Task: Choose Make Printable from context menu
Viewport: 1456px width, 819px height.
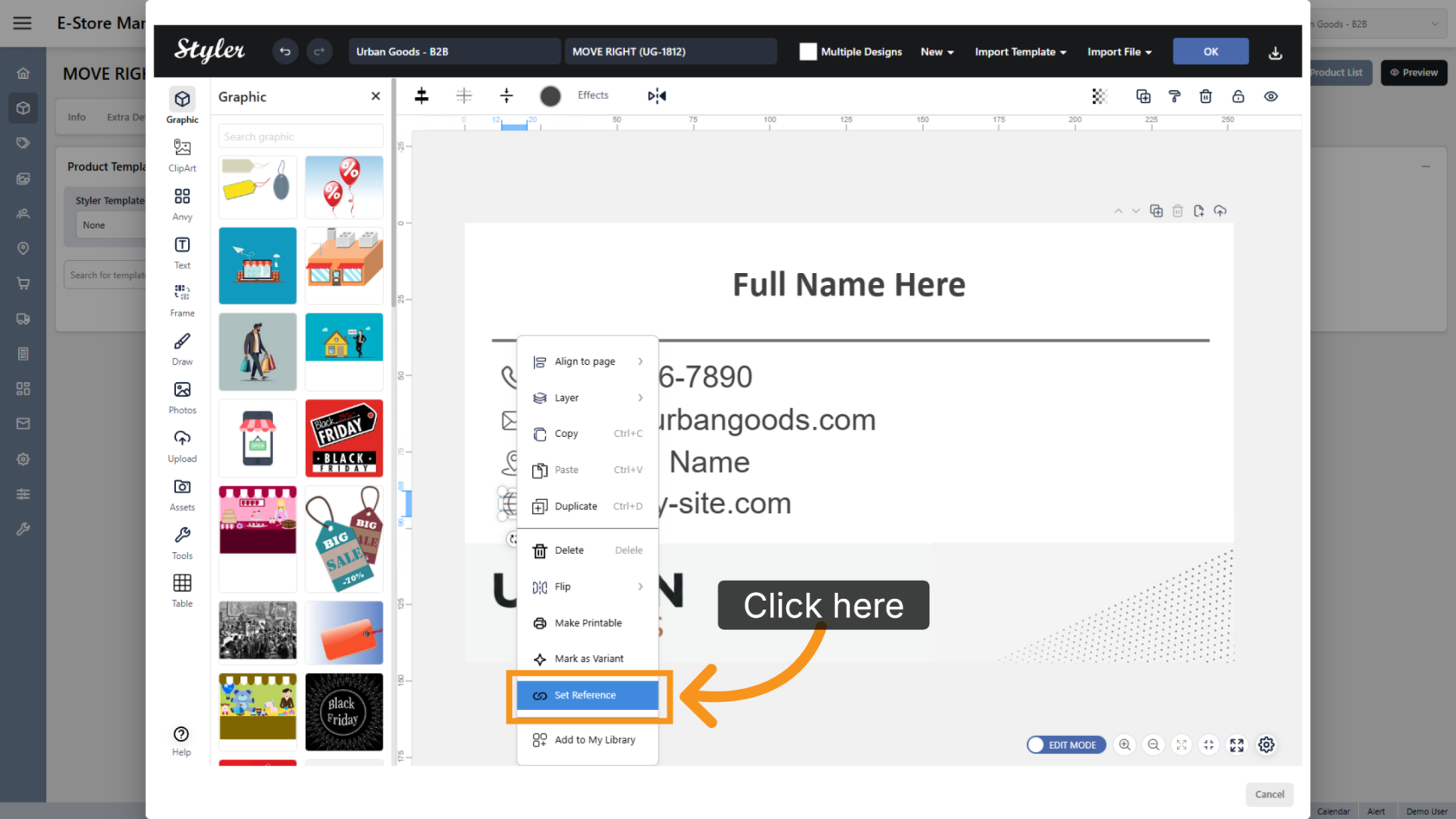Action: (x=588, y=623)
